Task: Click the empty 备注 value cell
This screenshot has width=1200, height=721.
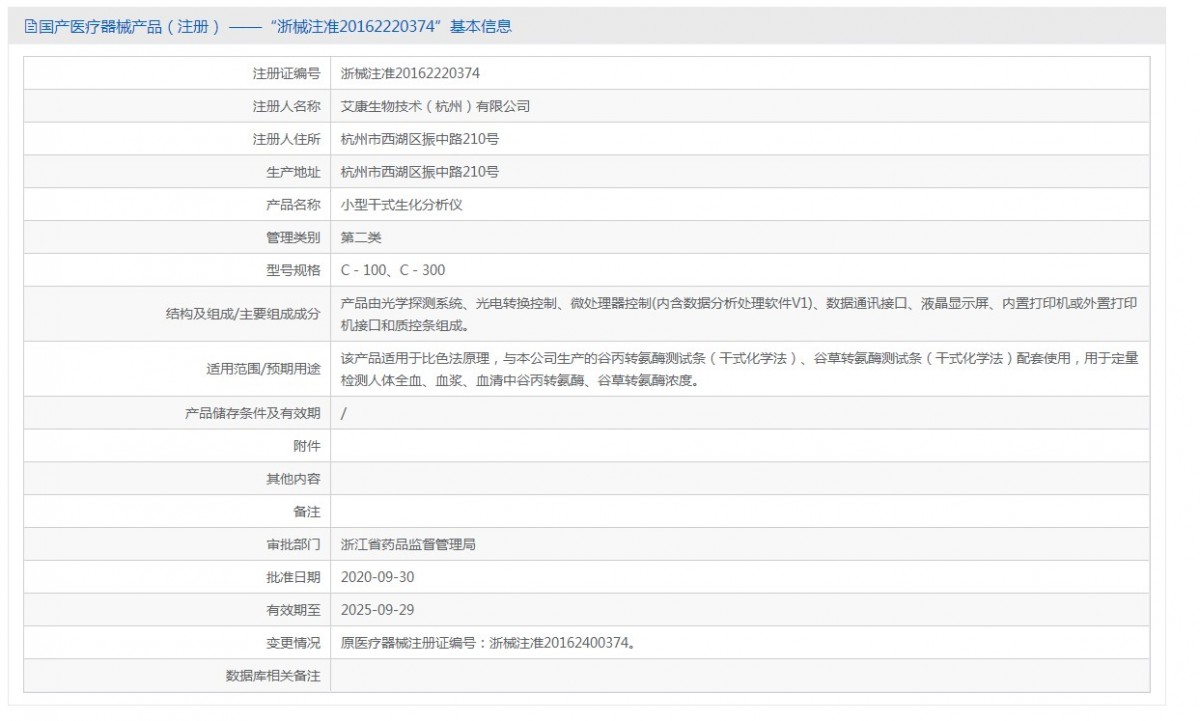Action: coord(740,512)
